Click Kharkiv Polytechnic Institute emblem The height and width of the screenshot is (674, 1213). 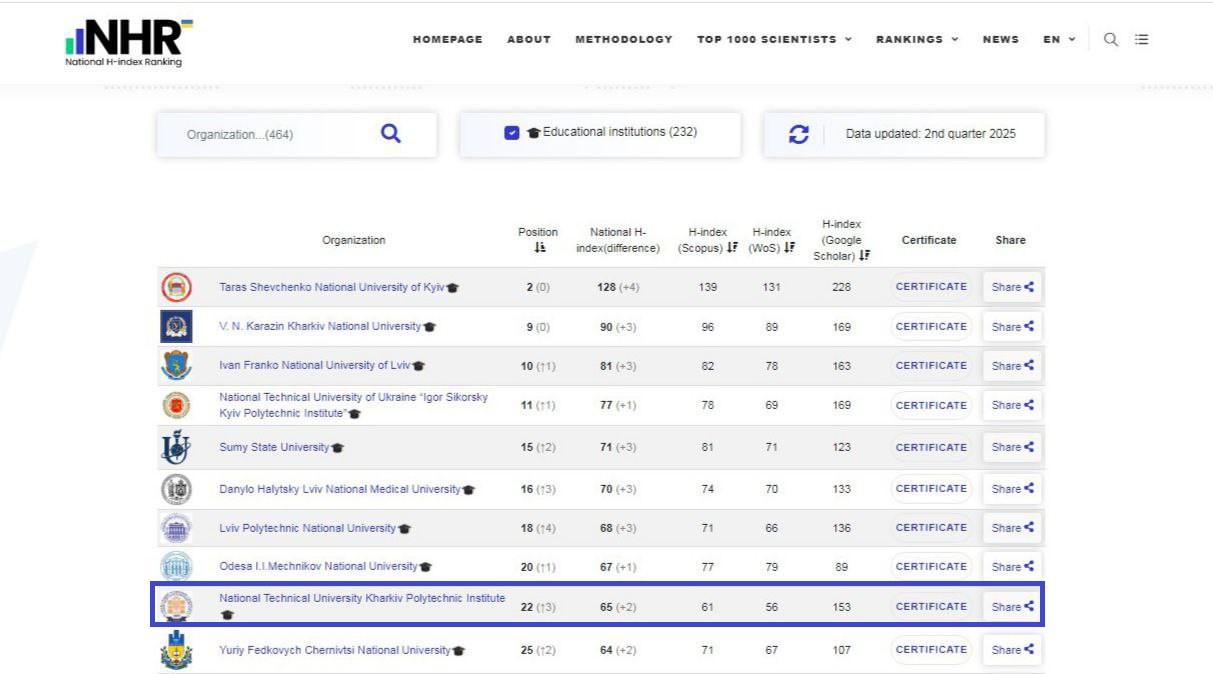pos(176,606)
